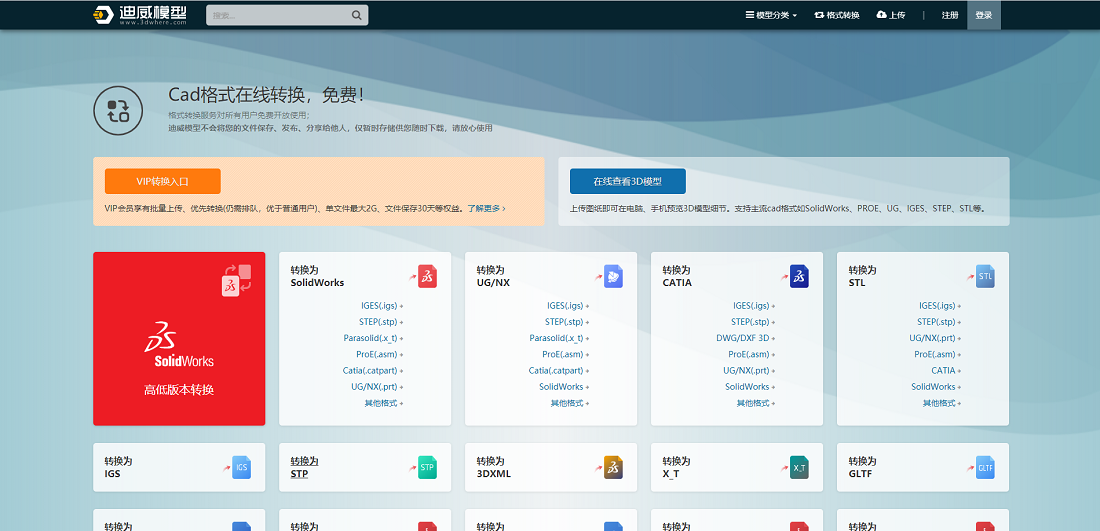Click the STP file icon

(427, 467)
